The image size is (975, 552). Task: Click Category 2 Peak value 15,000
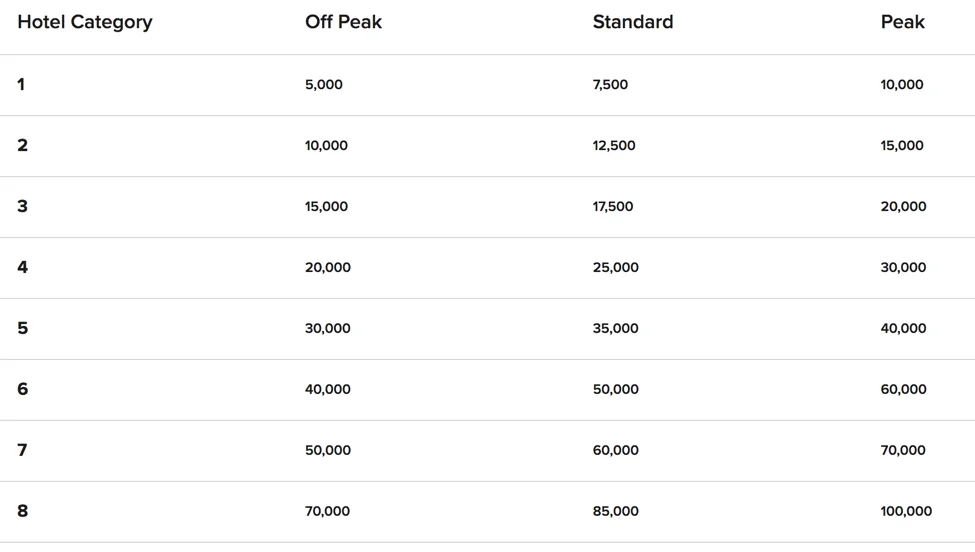point(901,146)
